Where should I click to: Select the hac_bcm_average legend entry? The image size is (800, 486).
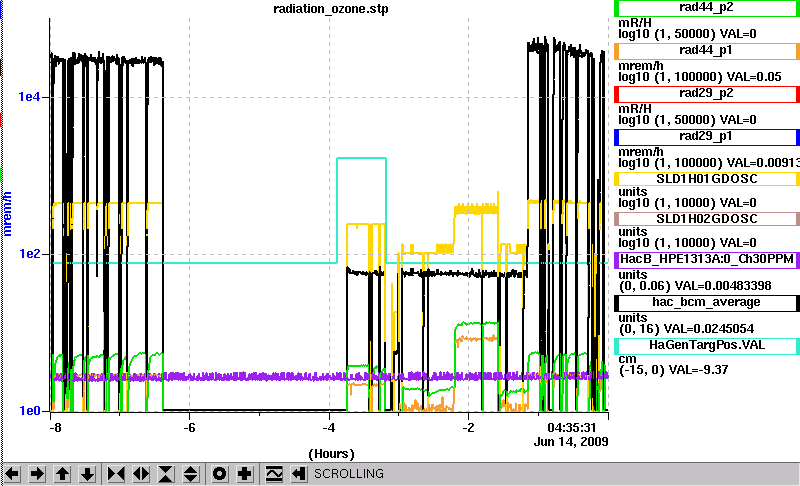[707, 302]
